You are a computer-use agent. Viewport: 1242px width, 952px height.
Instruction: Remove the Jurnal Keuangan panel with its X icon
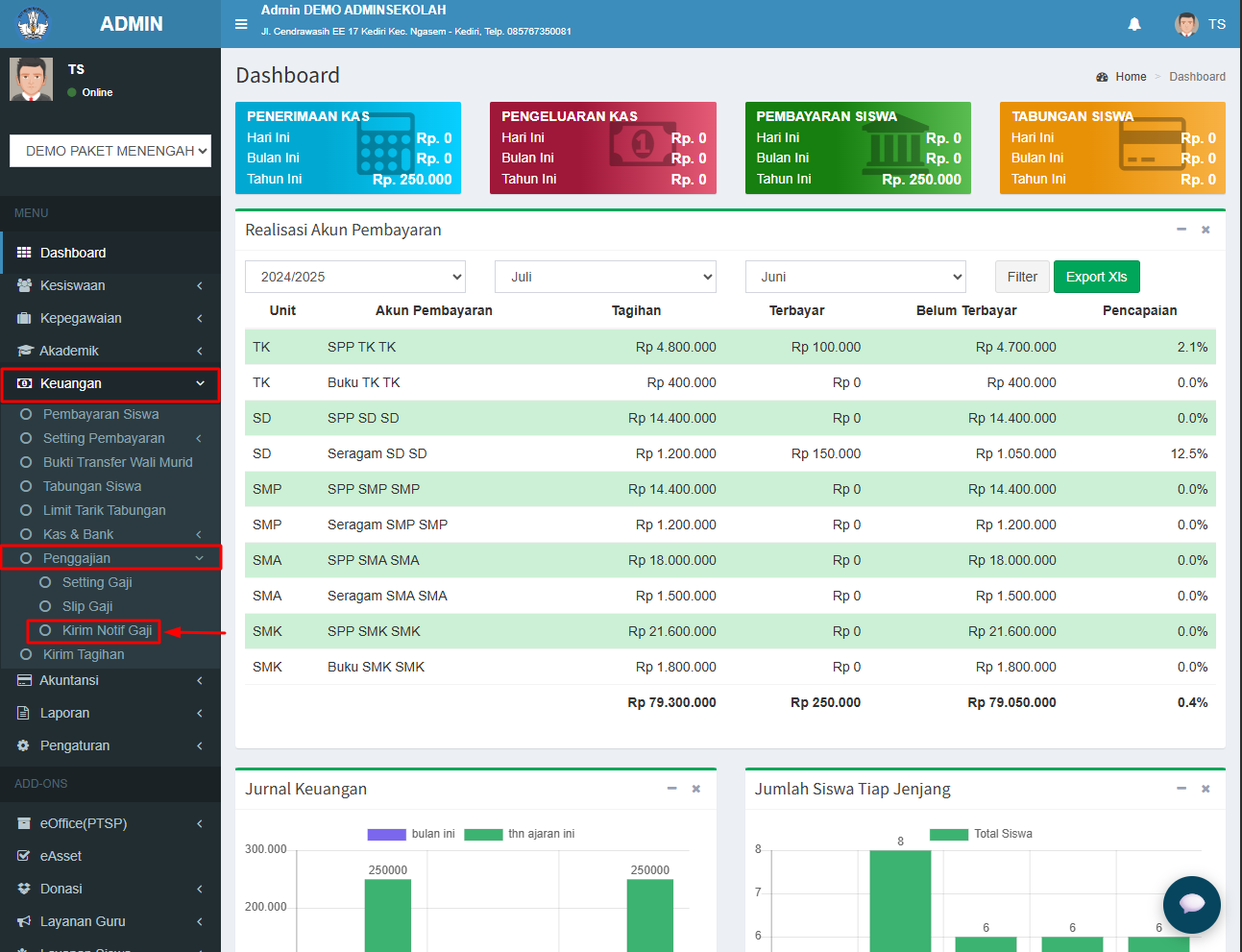pos(696,789)
